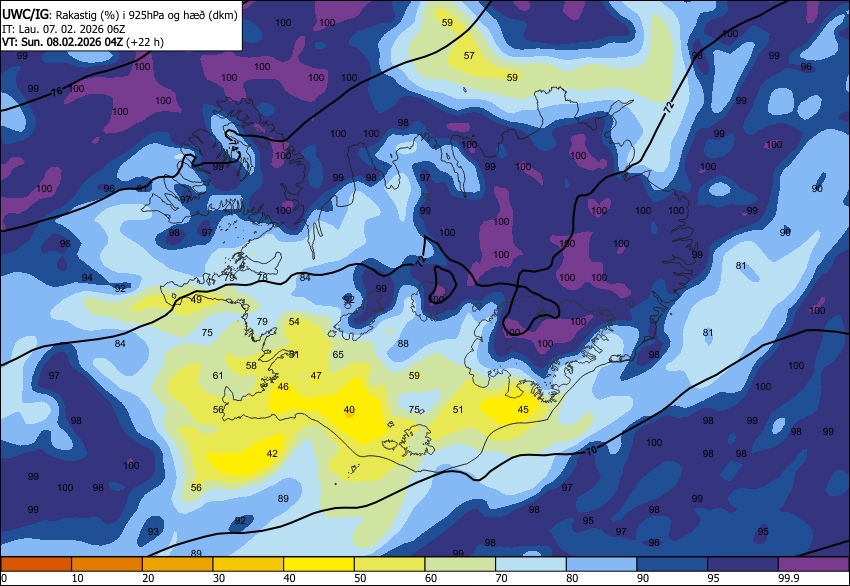Click the humidity value '58' on the map

click(x=251, y=365)
